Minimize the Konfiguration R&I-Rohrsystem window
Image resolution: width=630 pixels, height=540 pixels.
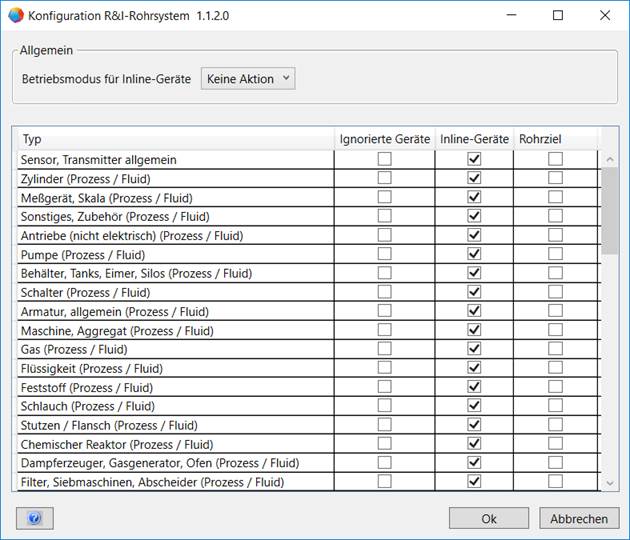point(511,15)
